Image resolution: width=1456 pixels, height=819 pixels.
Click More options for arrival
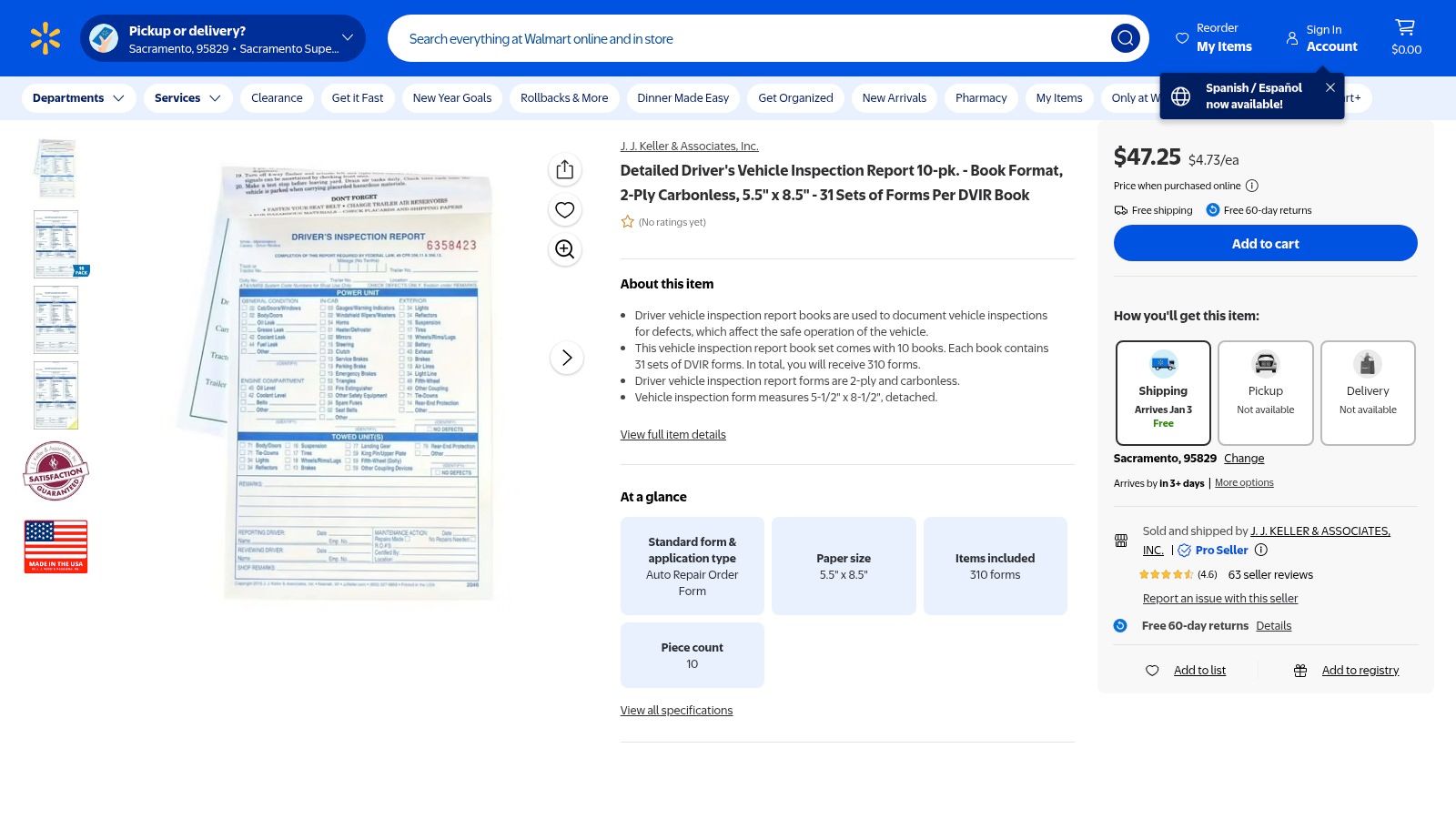[x=1244, y=483]
